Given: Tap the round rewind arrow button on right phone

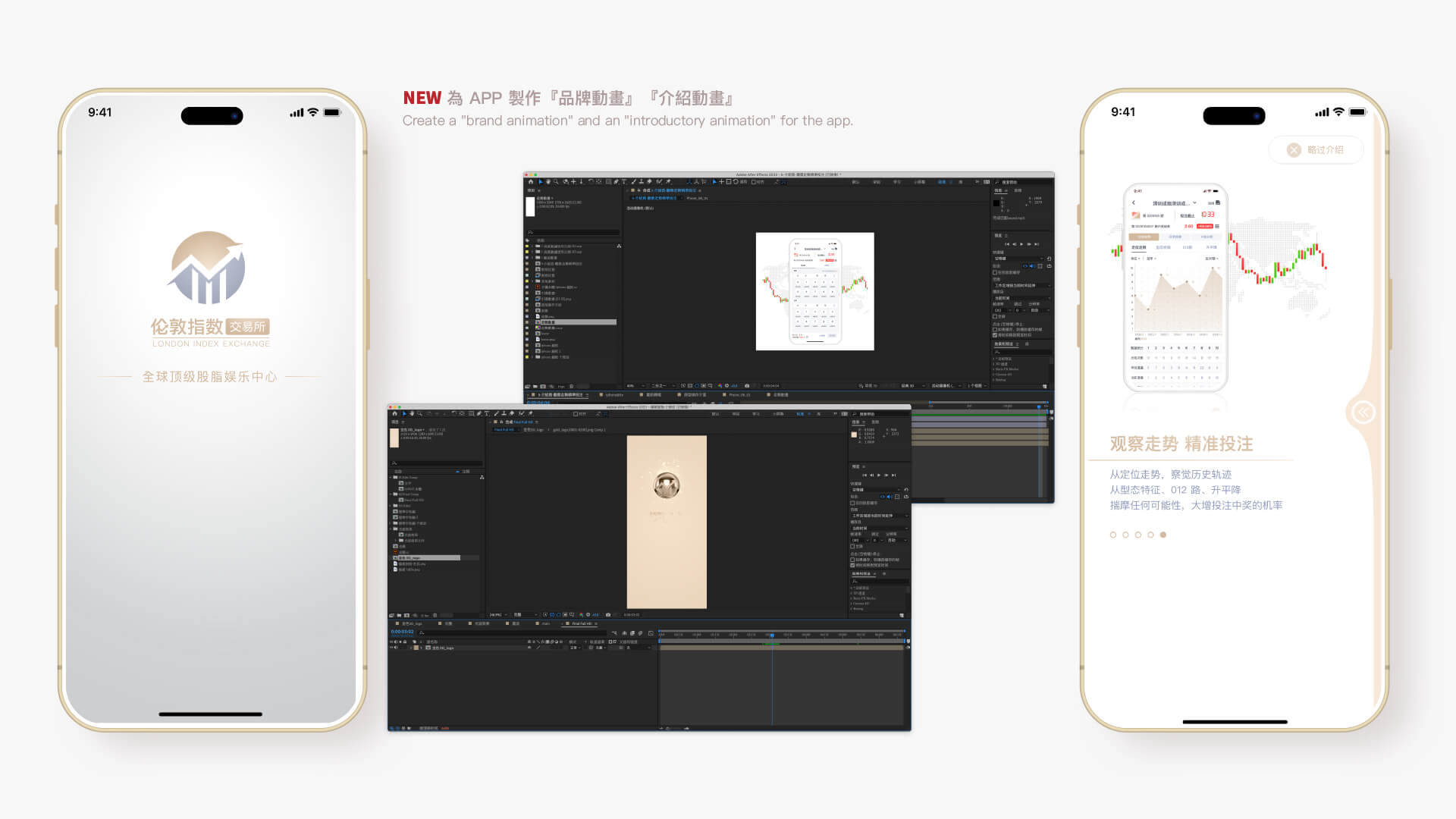Looking at the screenshot, I should click(x=1363, y=412).
